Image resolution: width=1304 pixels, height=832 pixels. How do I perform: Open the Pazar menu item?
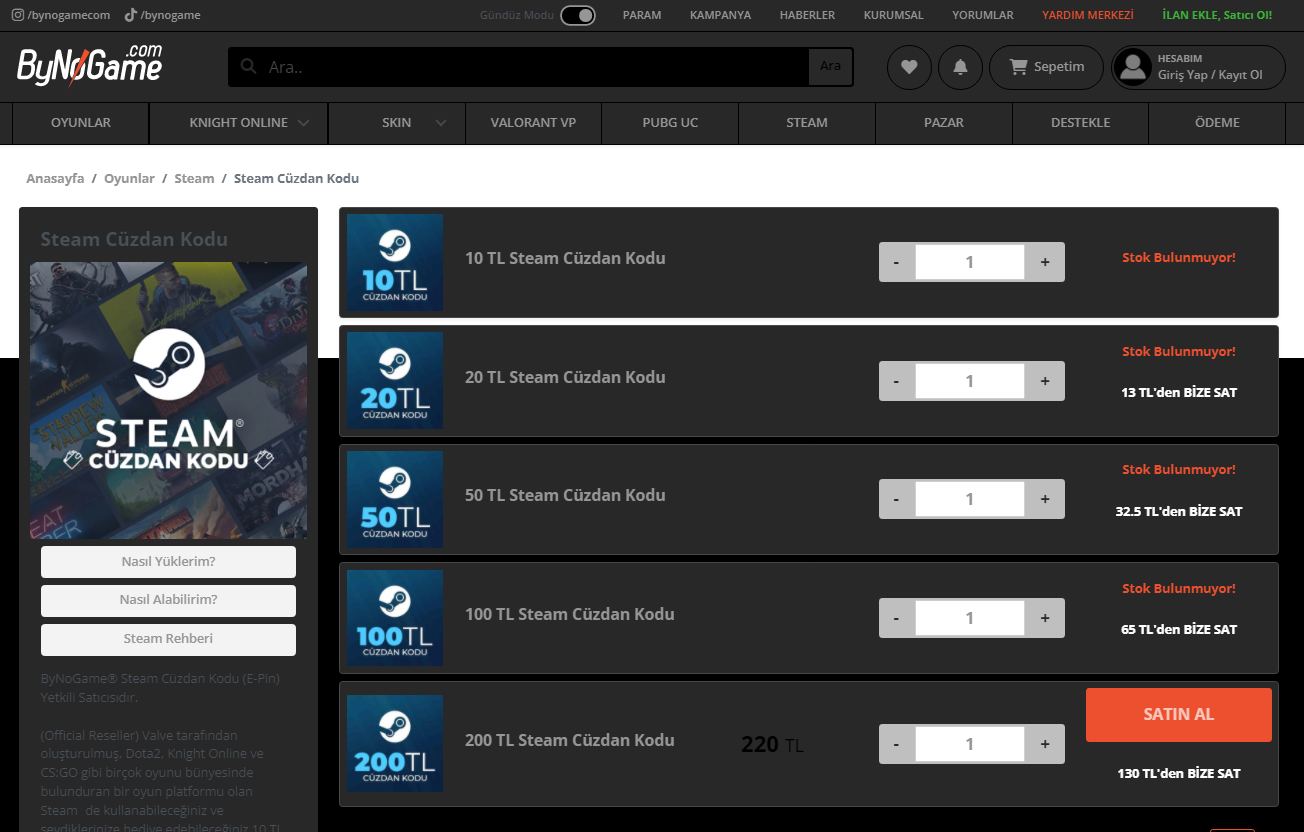(x=944, y=123)
